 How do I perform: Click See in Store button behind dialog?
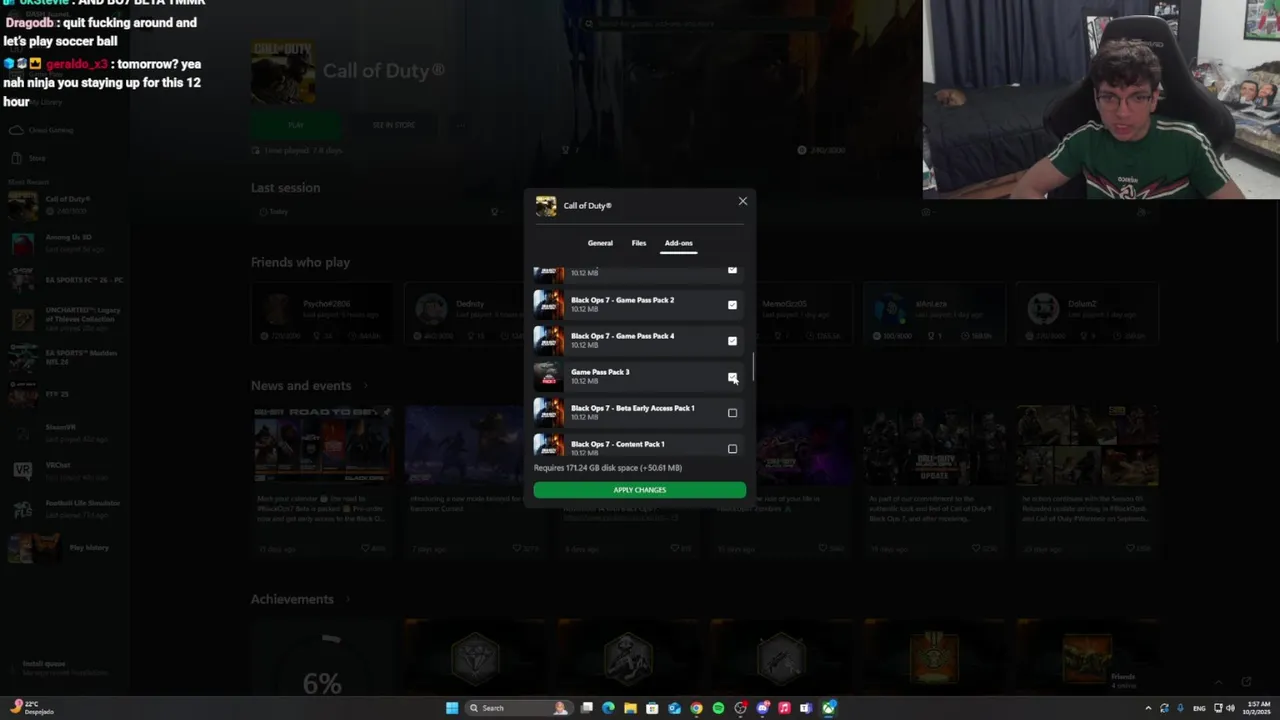[x=393, y=125]
